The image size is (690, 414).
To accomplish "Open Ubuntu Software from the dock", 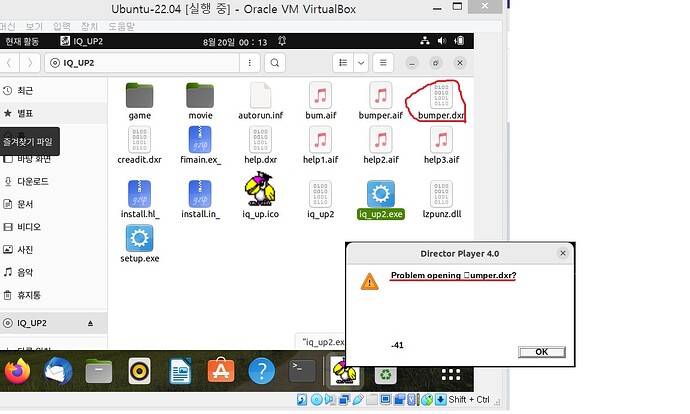I will (x=220, y=371).
